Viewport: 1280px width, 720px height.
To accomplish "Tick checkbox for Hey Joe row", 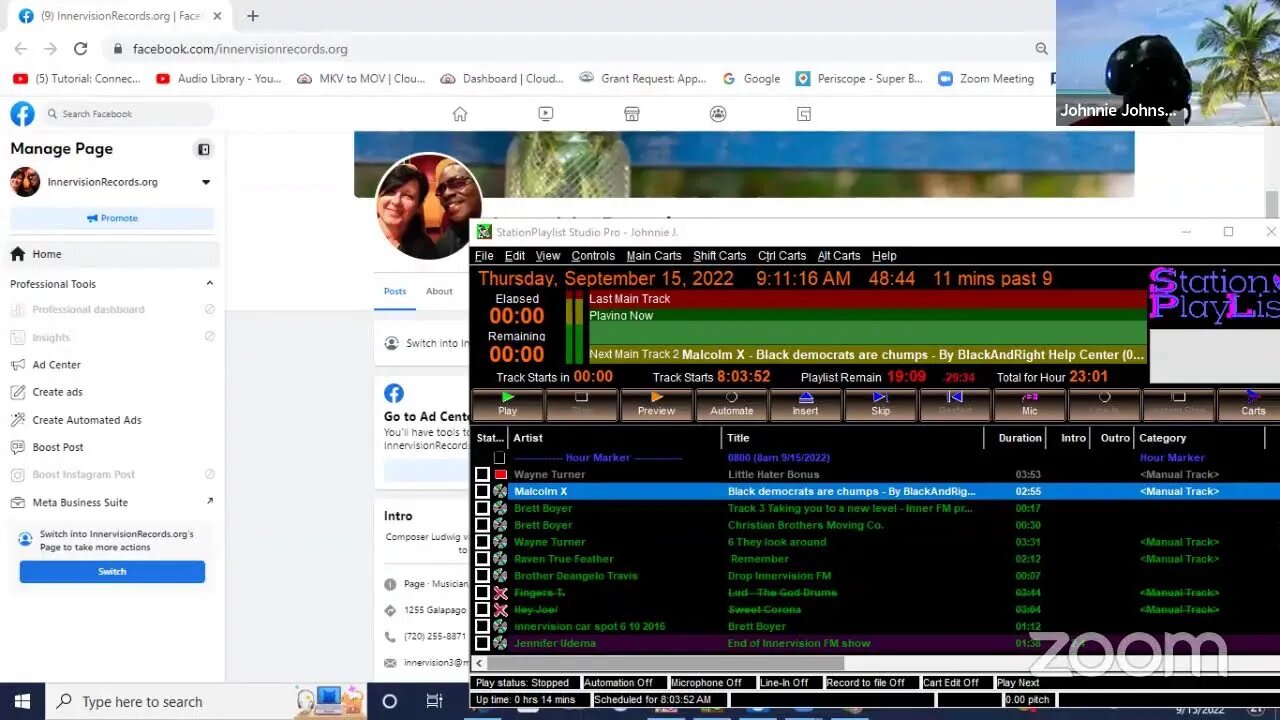I will pyautogui.click(x=482, y=609).
